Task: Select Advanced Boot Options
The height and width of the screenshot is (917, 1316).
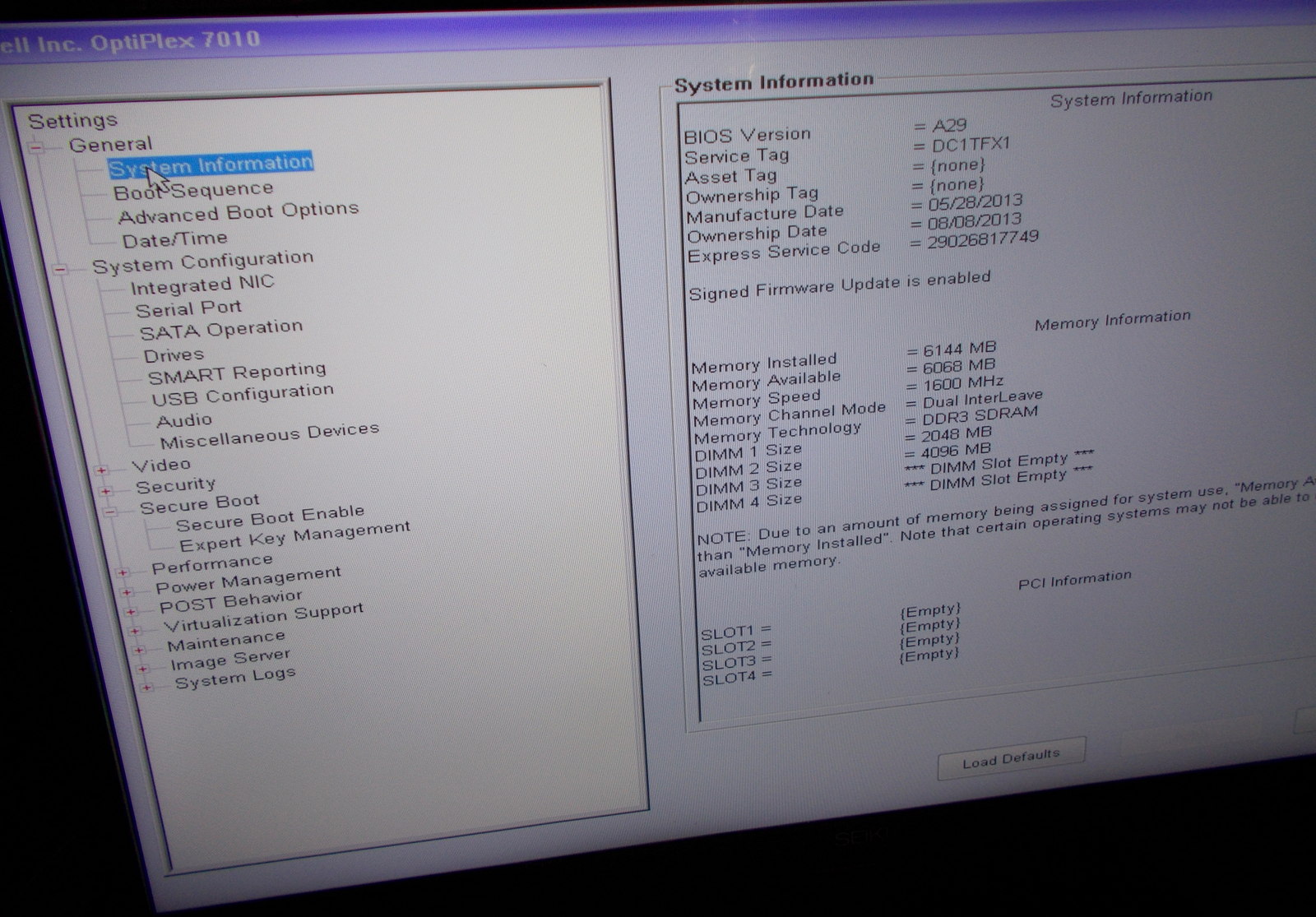Action: pyautogui.click(x=239, y=213)
